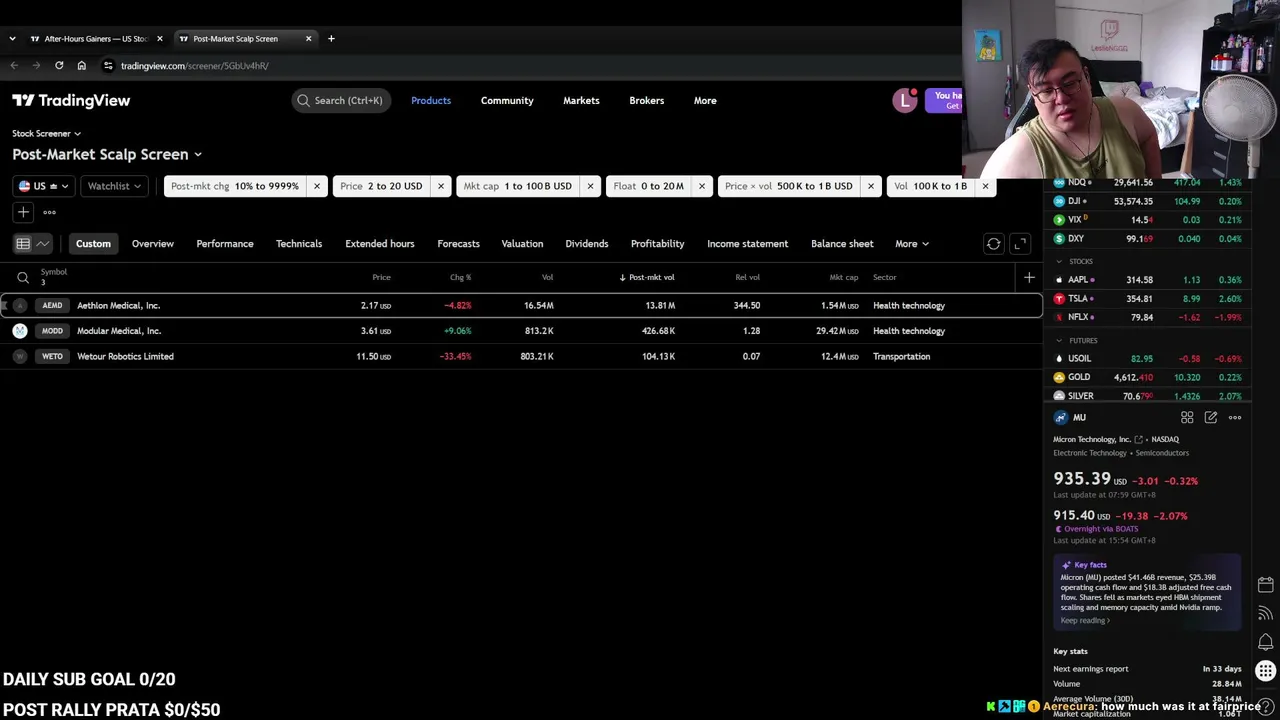Open the MU advanced chart grid icon
Image resolution: width=1280 pixels, height=720 pixels.
pyautogui.click(x=1187, y=418)
